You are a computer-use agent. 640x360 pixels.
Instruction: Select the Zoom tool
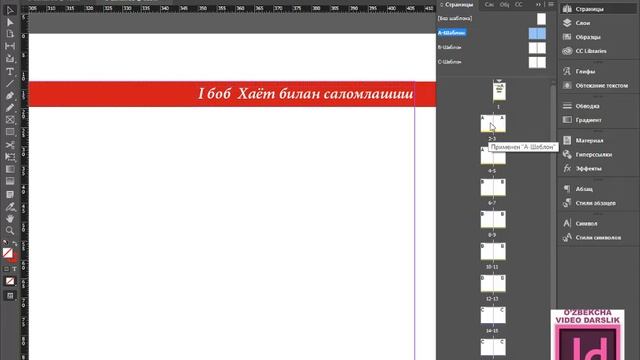coord(10,231)
